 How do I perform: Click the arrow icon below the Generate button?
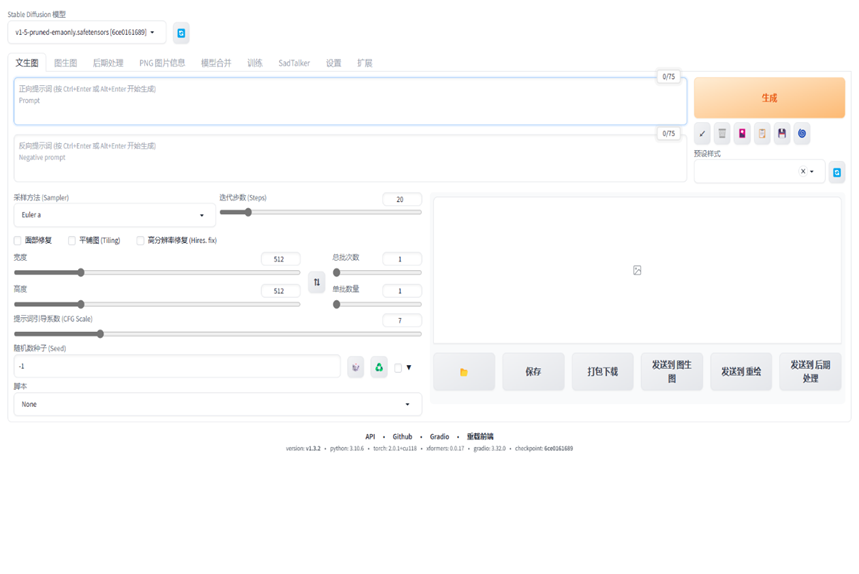pos(702,133)
